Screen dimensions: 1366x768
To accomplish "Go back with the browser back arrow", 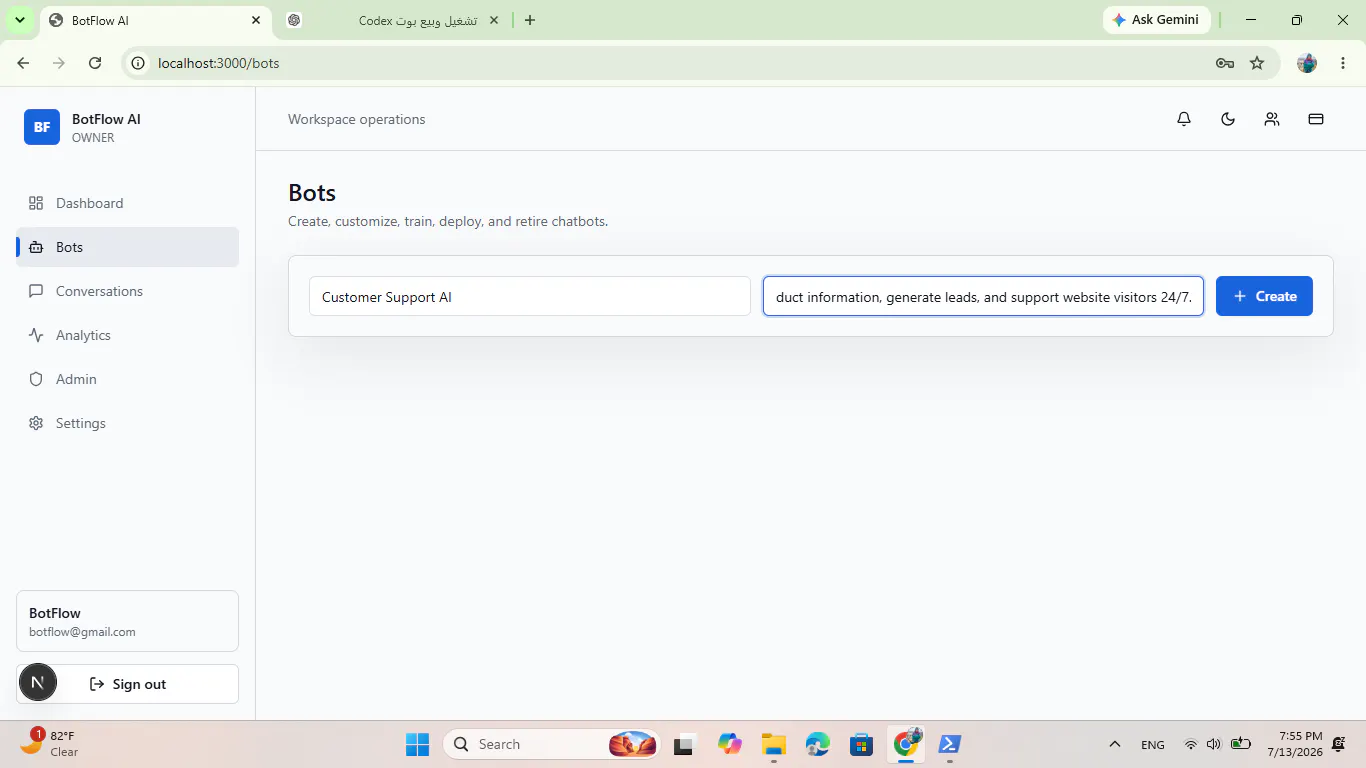I will 23,63.
